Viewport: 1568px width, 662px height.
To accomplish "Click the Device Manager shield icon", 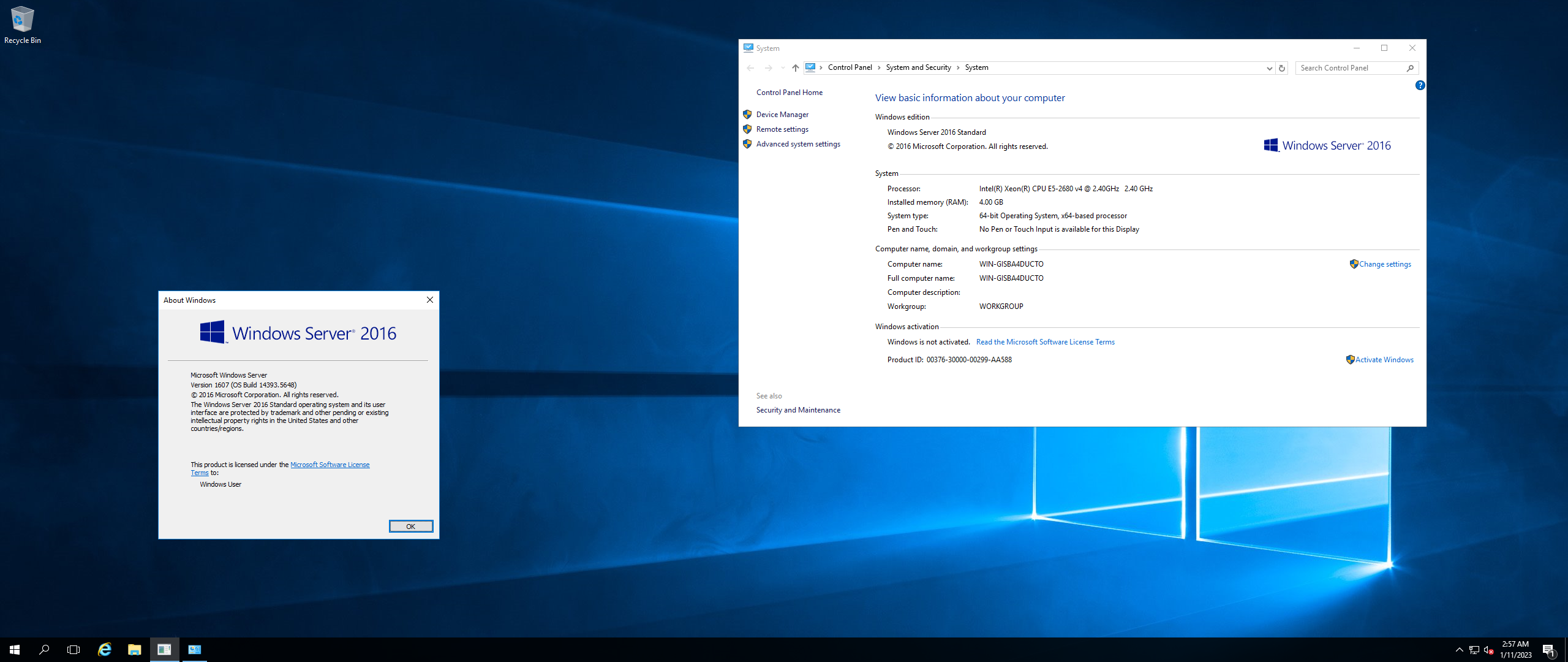I will (x=747, y=115).
